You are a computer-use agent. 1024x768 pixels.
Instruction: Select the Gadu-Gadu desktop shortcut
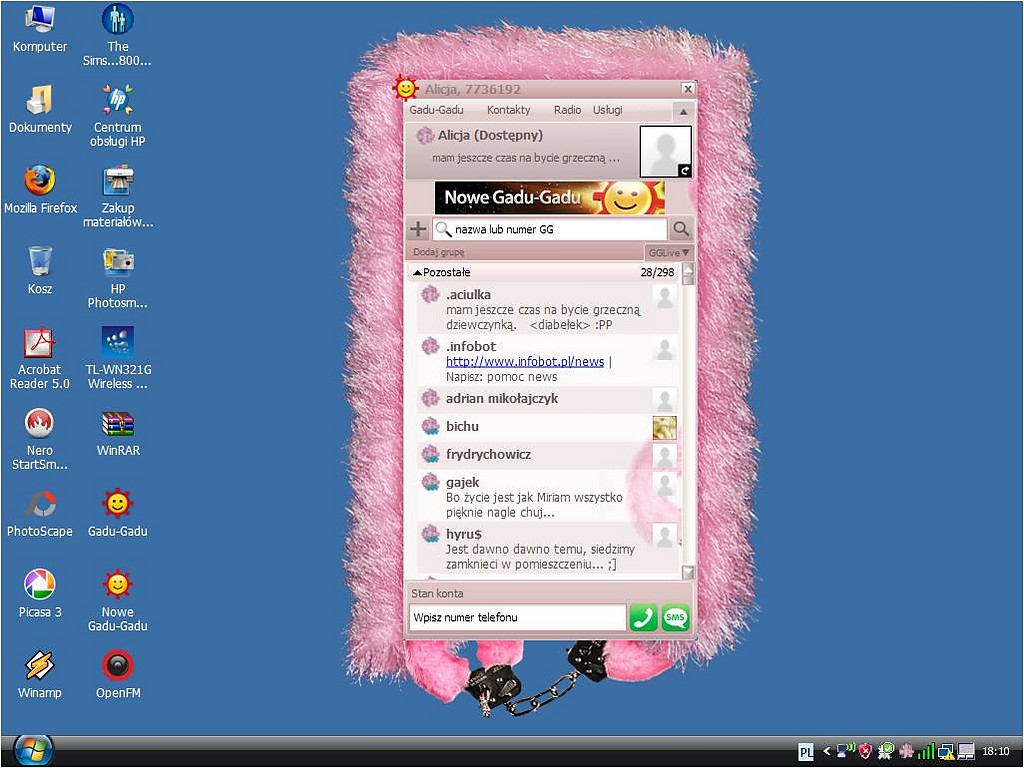point(118,513)
